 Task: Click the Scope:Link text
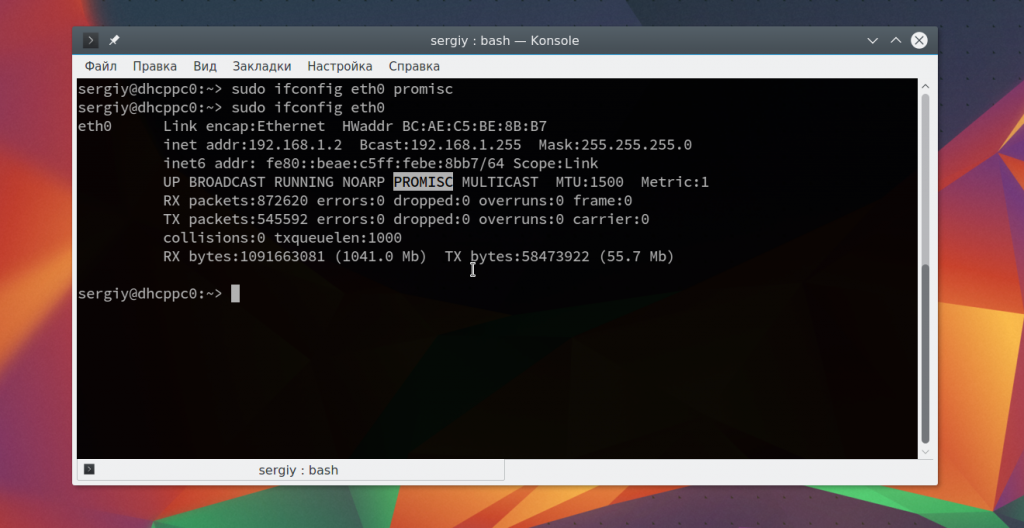pyautogui.click(x=555, y=163)
